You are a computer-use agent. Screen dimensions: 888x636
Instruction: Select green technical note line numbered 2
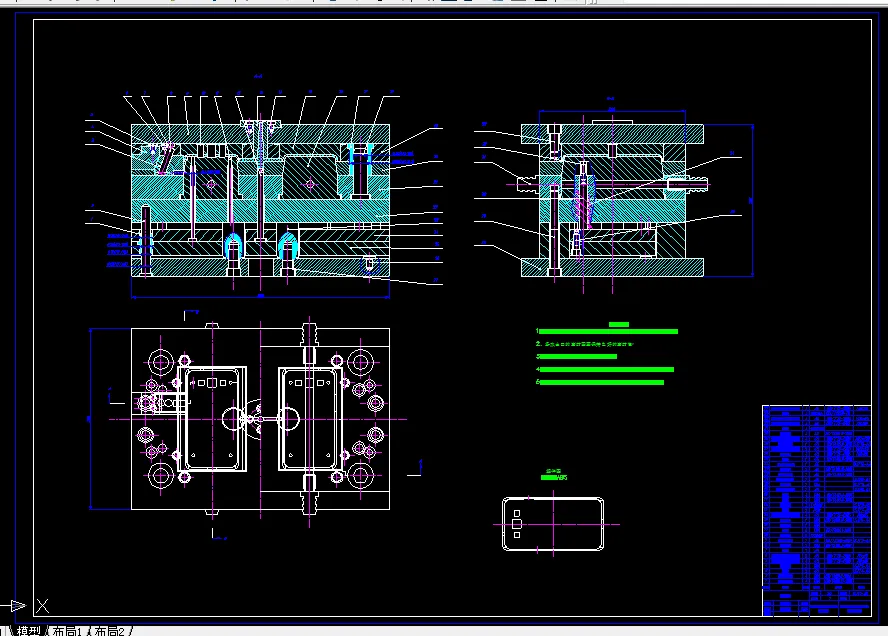[585, 344]
